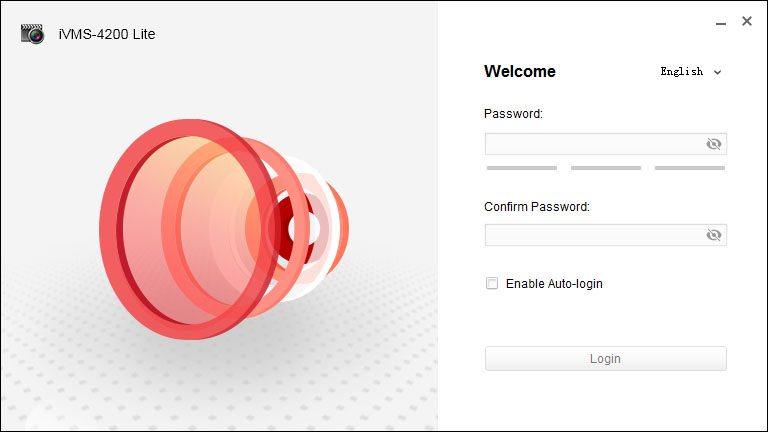Viewport: 768px width, 432px height.
Task: Click the Login button
Action: click(x=606, y=359)
